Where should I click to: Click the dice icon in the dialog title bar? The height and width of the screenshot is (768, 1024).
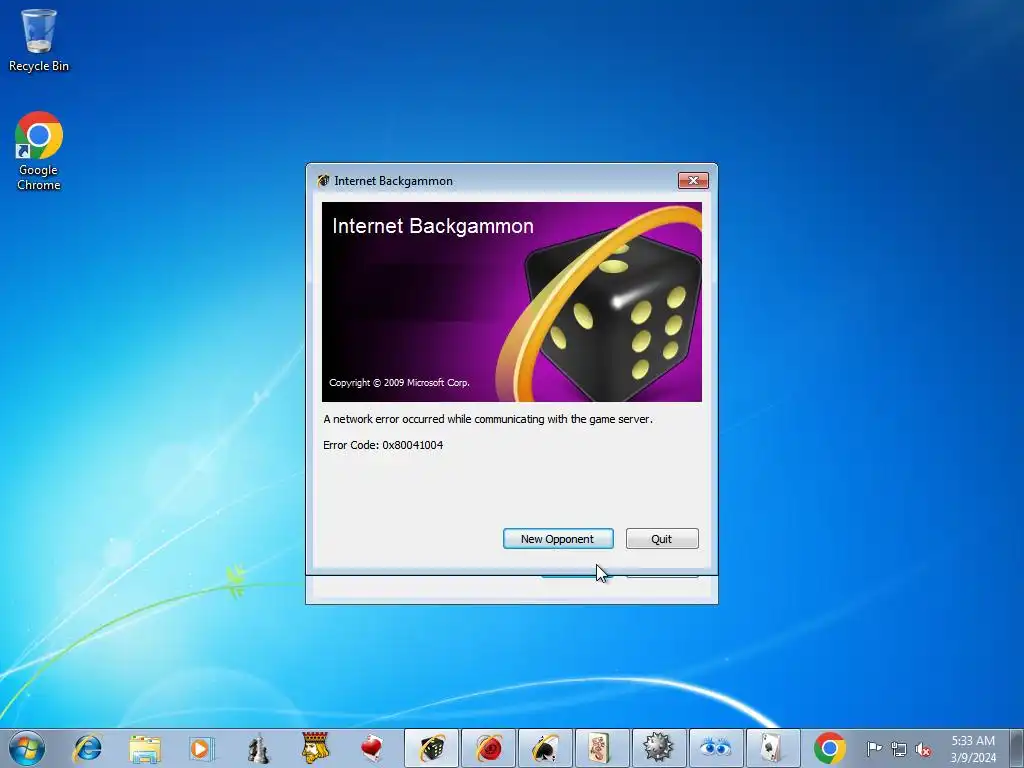[x=323, y=181]
